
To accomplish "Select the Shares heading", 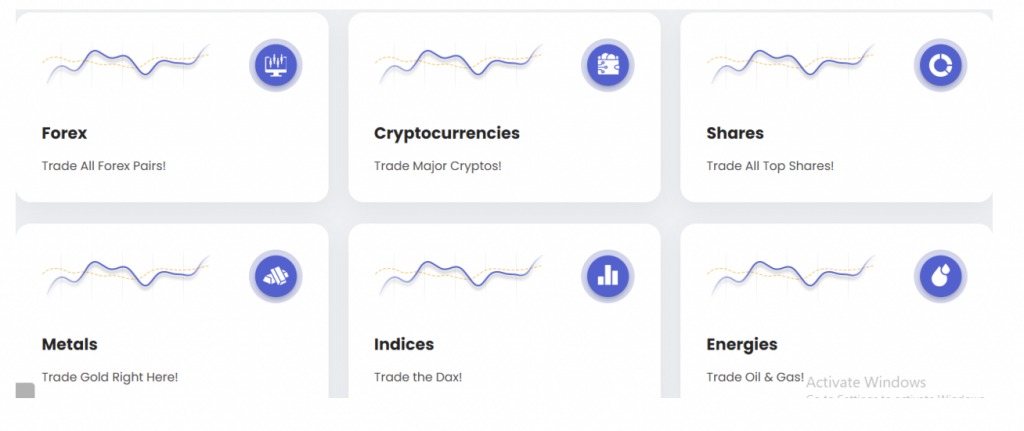I will click(x=735, y=133).
